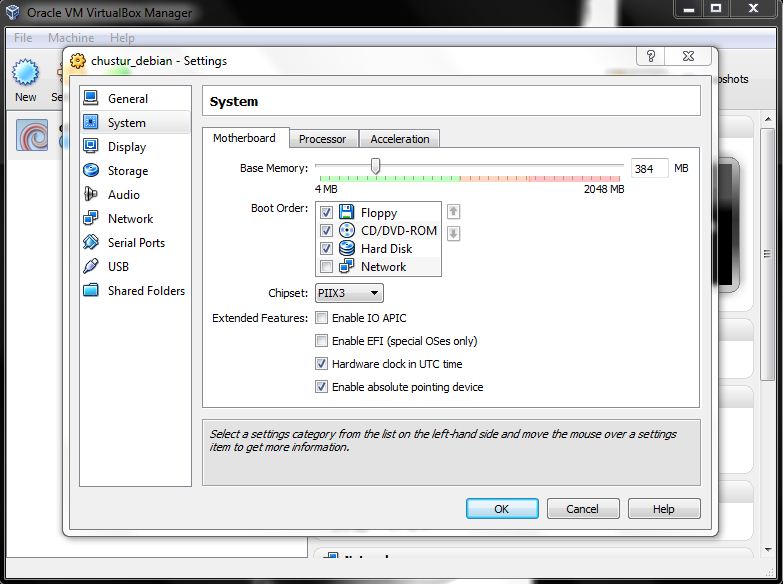Viewport: 783px width, 584px height.
Task: Open the File menu
Action: click(x=23, y=37)
